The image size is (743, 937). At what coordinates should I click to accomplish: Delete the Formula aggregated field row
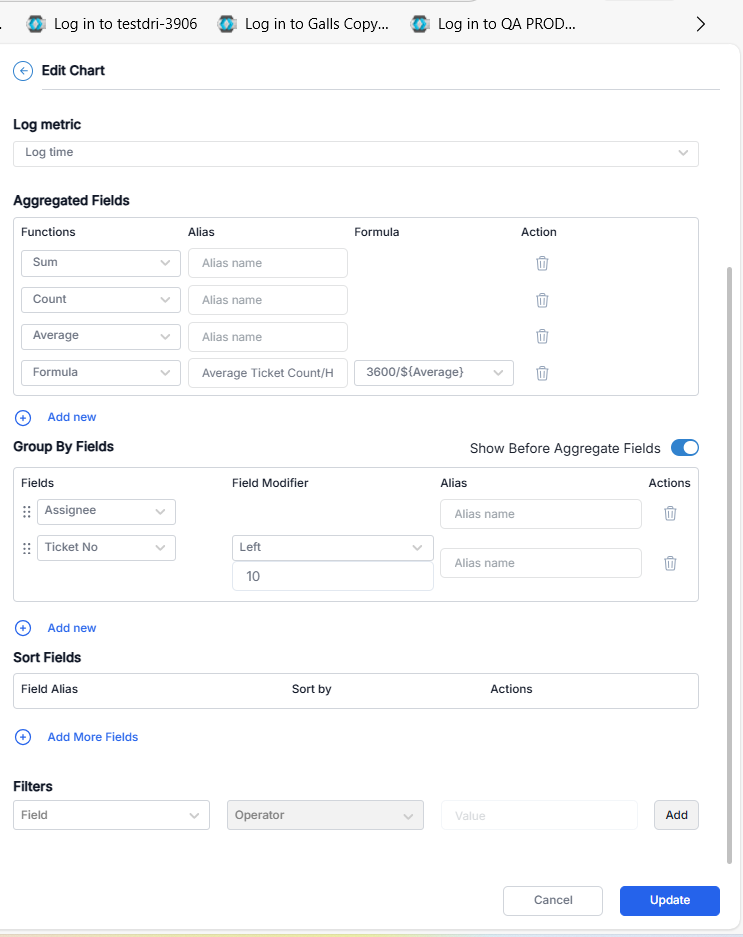coord(542,373)
